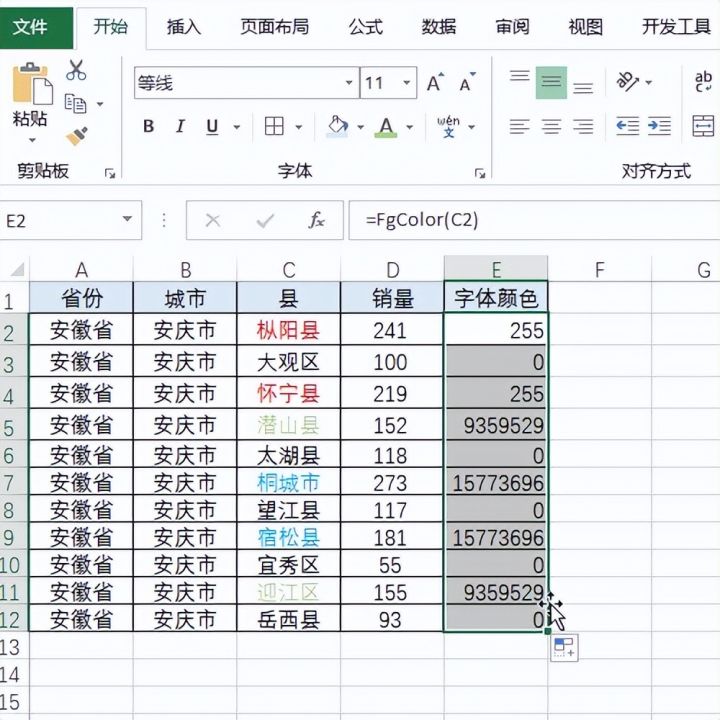720x720 pixels.
Task: Select column header C
Action: [x=289, y=270]
